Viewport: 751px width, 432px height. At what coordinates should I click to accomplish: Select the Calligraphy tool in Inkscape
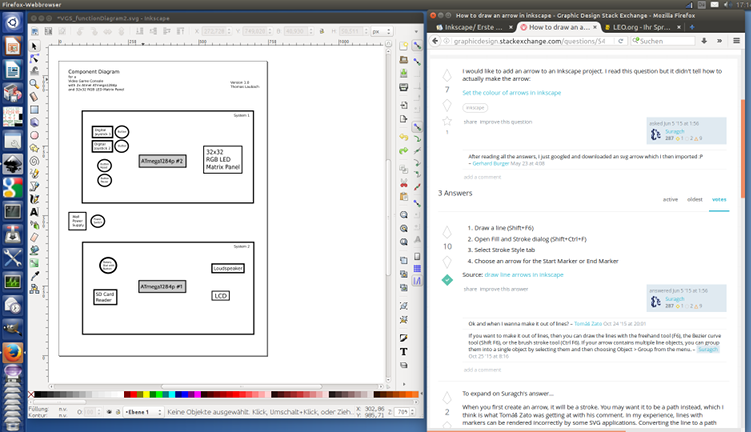pyautogui.click(x=34, y=199)
